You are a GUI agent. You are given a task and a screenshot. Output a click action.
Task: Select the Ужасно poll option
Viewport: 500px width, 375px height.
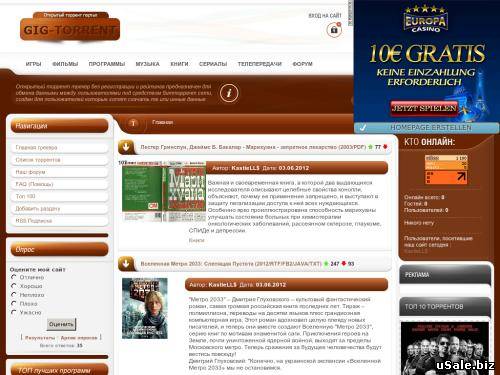coord(14,312)
